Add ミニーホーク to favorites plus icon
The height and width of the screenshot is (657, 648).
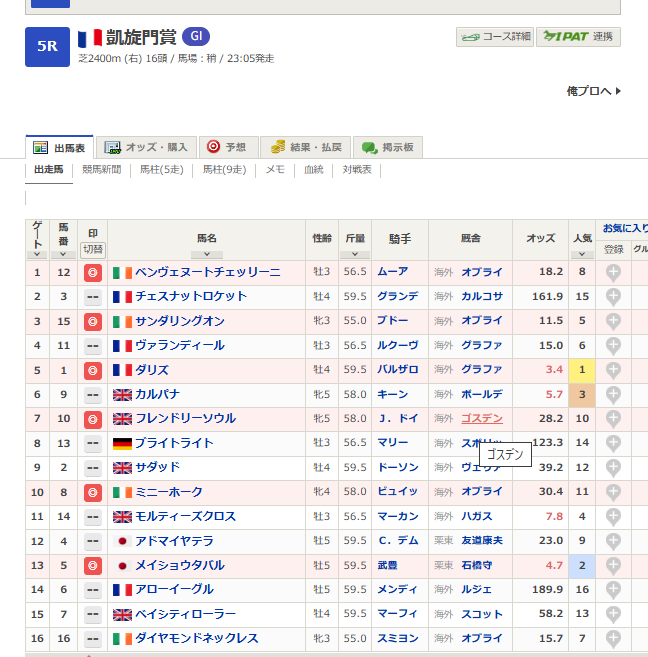coord(613,492)
